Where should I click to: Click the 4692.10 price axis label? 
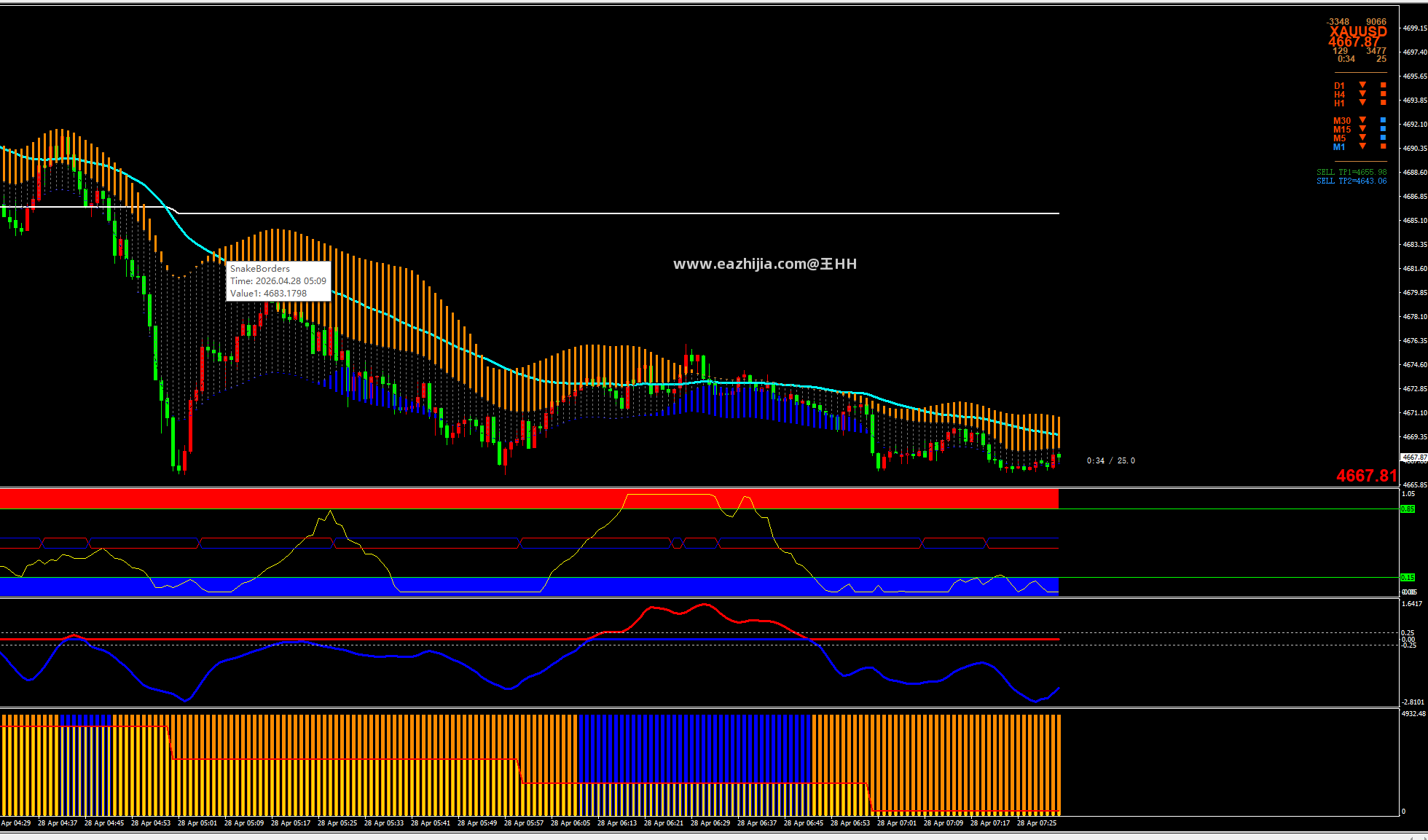pos(1415,125)
